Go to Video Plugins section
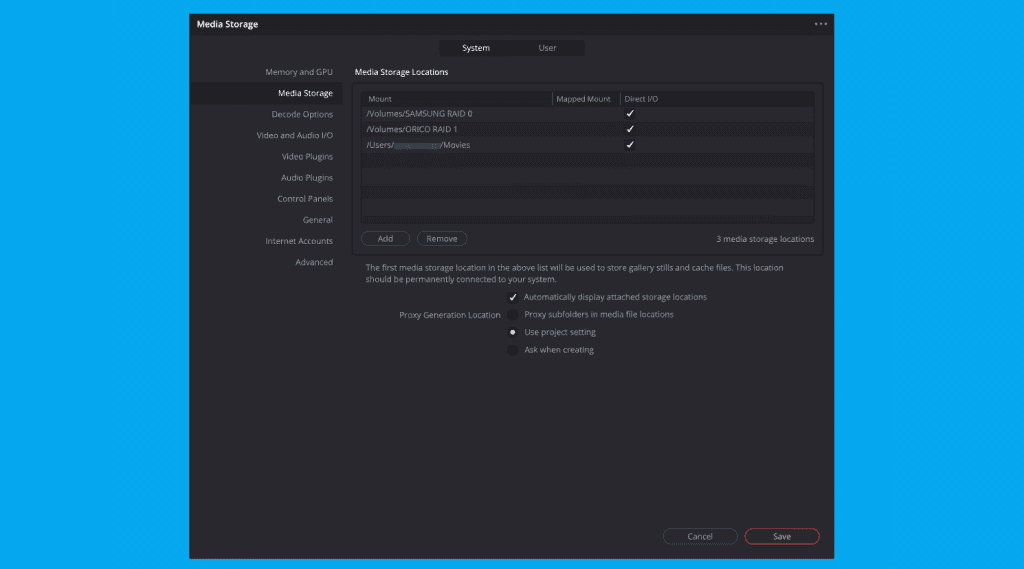The width and height of the screenshot is (1024, 569). [307, 156]
